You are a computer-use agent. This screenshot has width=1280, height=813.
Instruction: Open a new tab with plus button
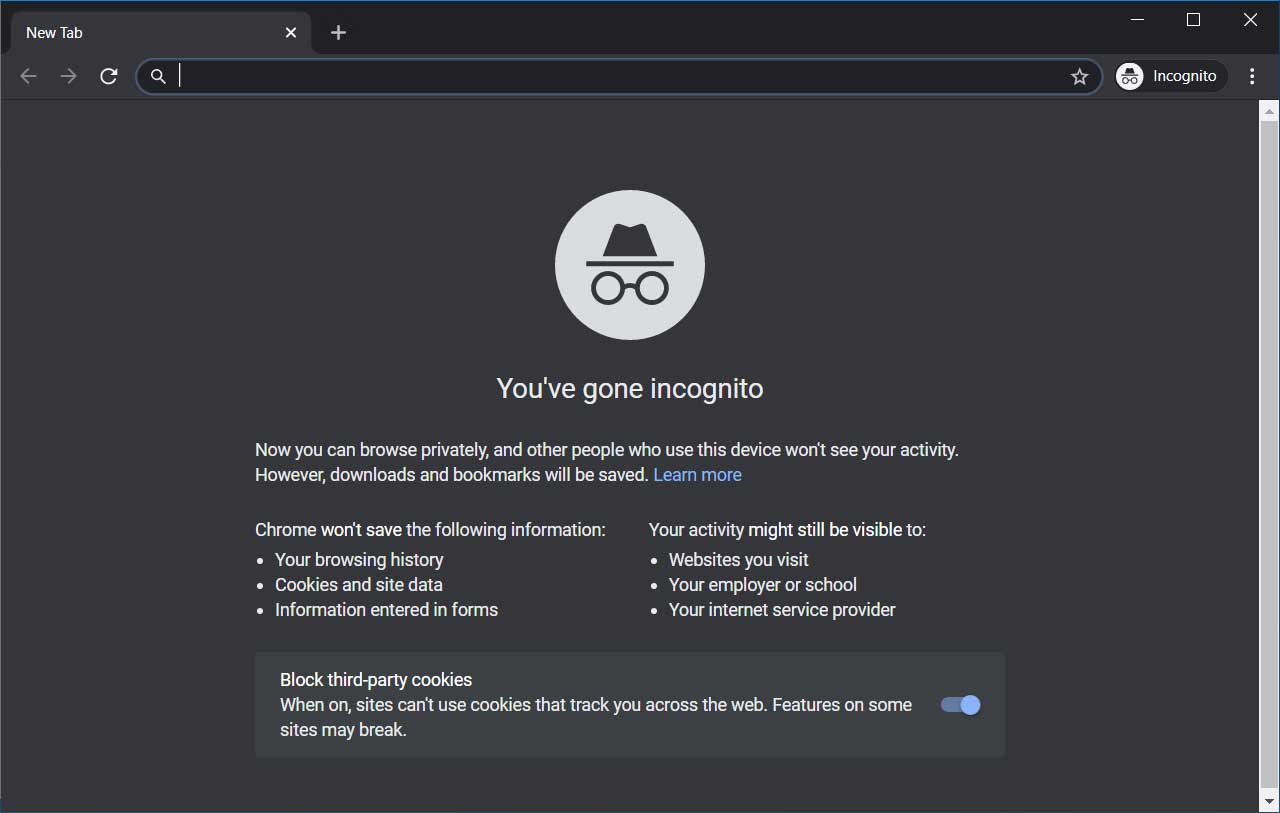pyautogui.click(x=338, y=32)
